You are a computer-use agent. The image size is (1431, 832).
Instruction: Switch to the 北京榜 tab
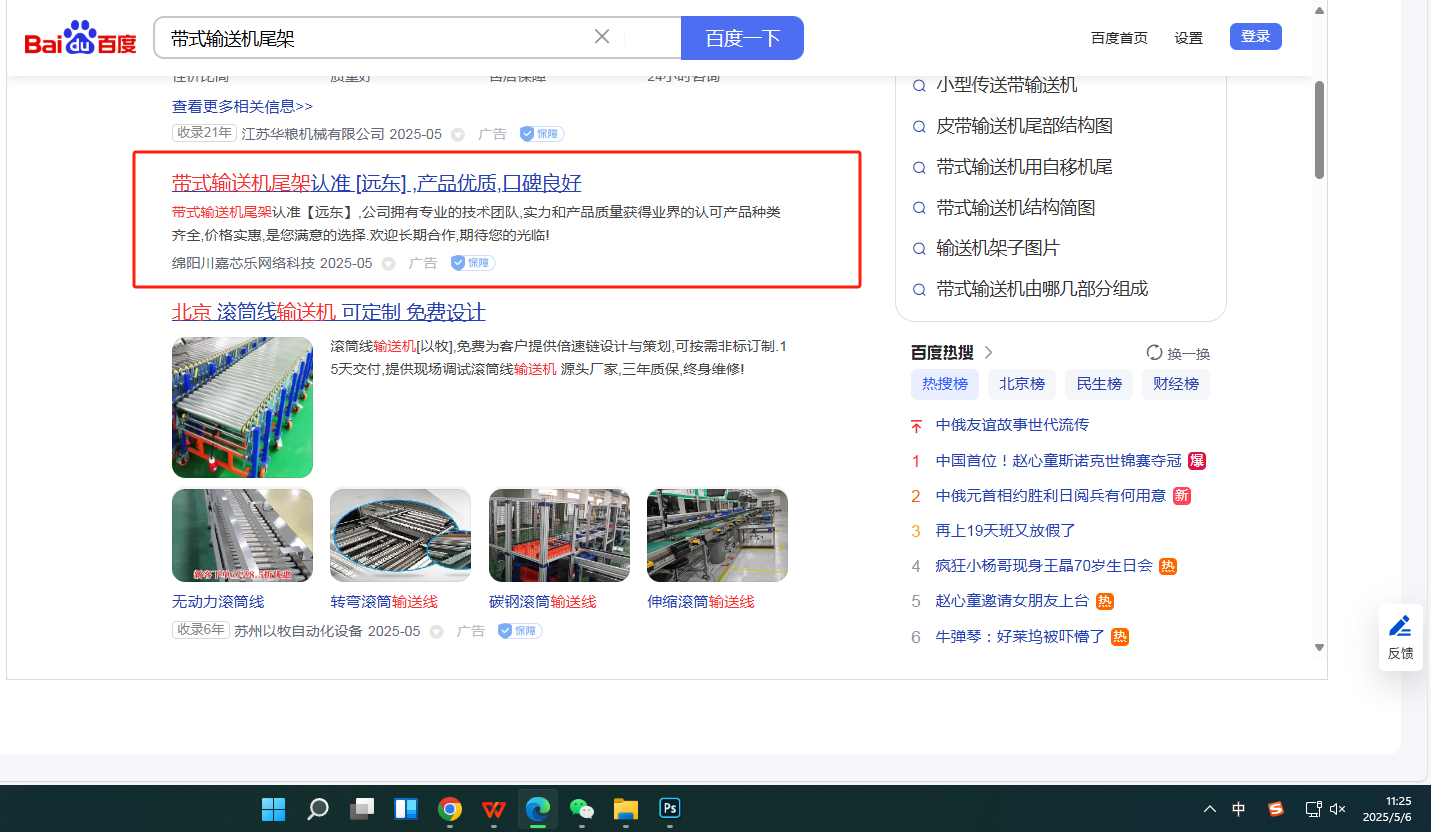coord(1021,384)
